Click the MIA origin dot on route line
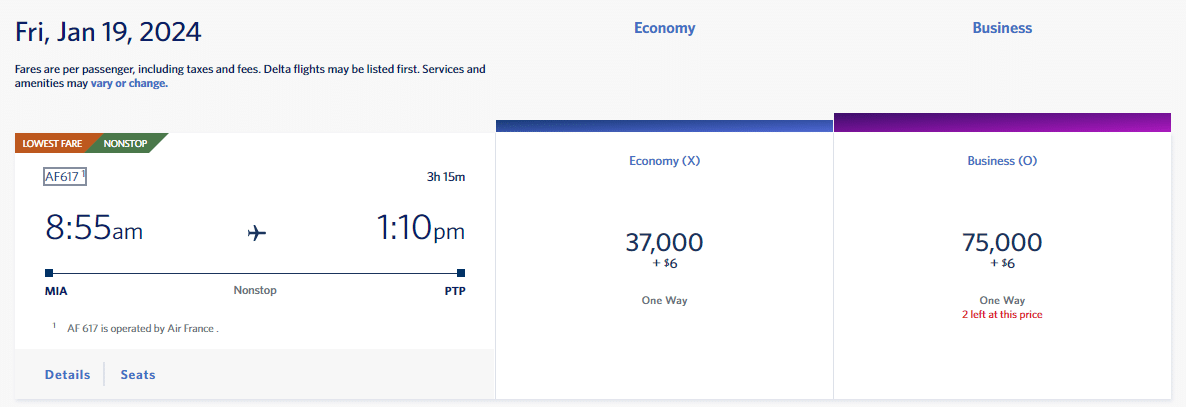The width and height of the screenshot is (1186, 407). click(x=49, y=273)
